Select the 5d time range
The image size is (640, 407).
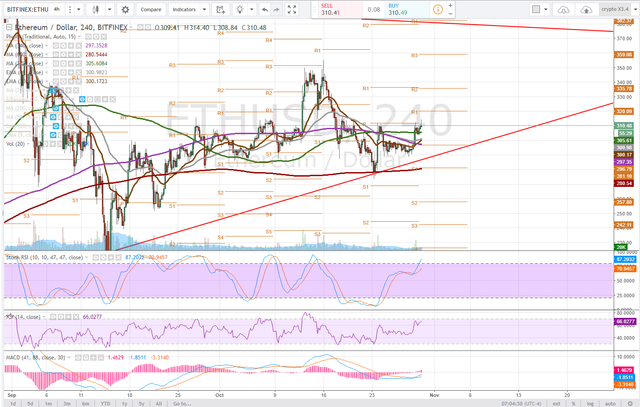click(30, 404)
